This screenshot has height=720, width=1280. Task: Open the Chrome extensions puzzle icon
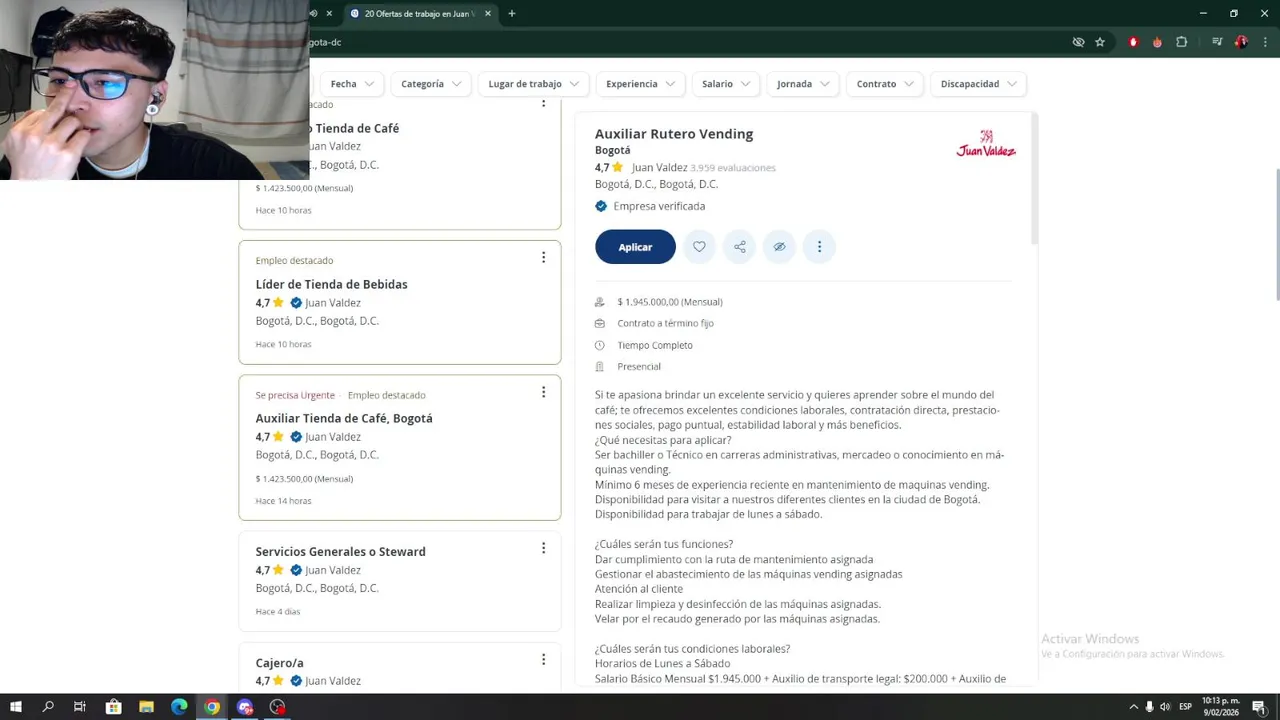click(x=1181, y=42)
